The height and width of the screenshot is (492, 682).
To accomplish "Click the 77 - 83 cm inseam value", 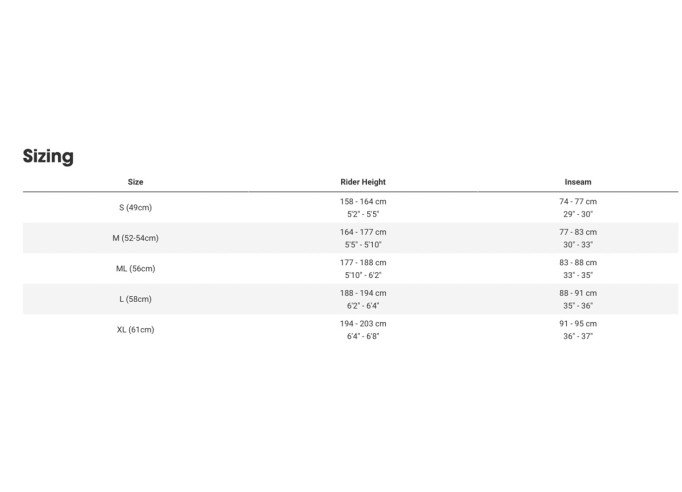I will [x=578, y=232].
